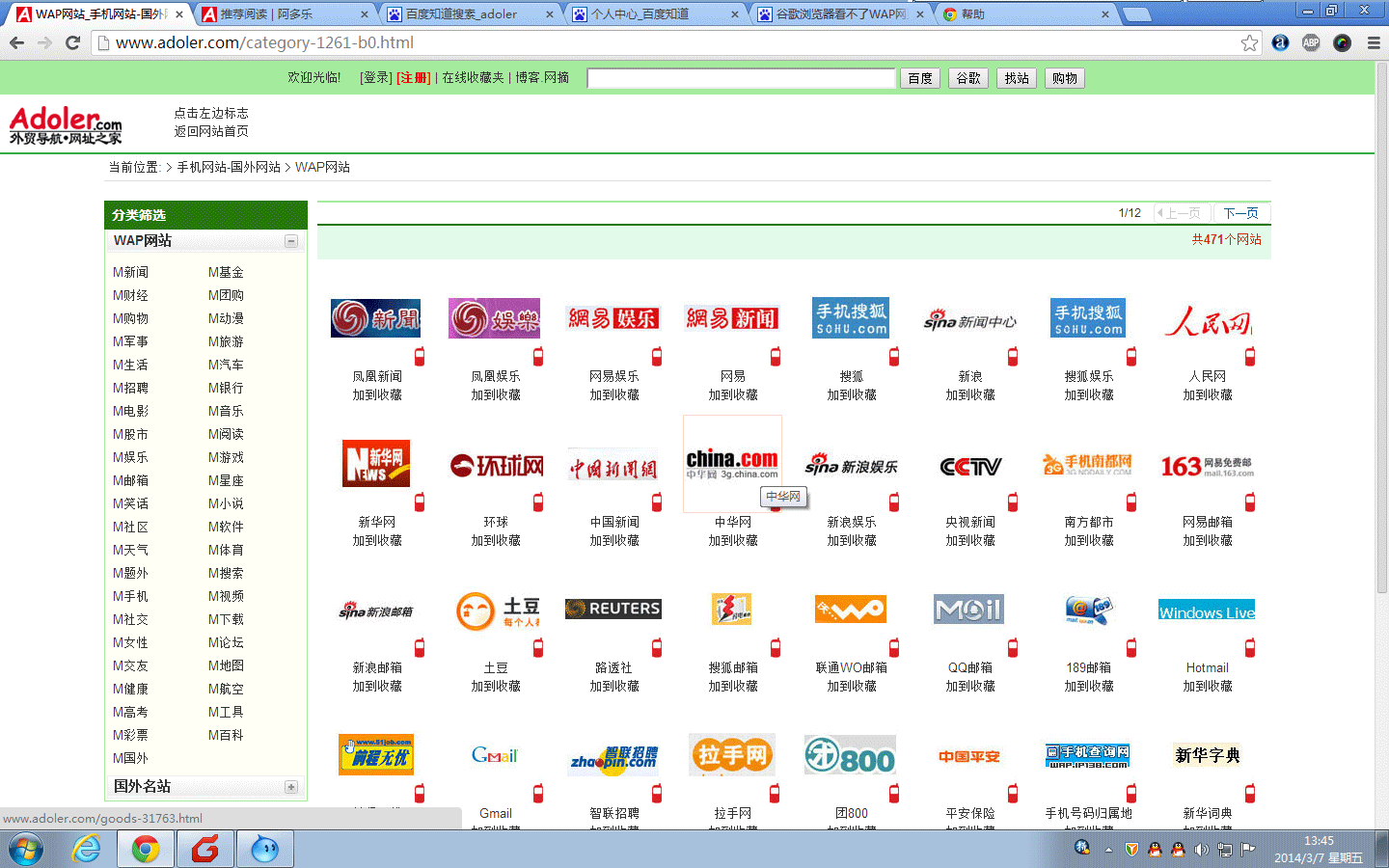Go to next page via 下一页
The image size is (1389, 868).
(1240, 213)
